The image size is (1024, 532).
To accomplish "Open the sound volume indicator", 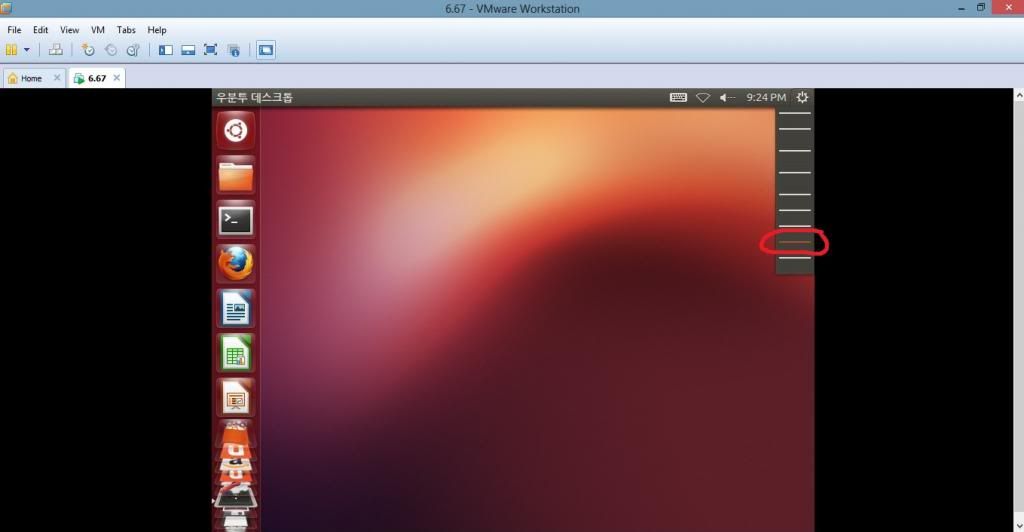I will 727,97.
